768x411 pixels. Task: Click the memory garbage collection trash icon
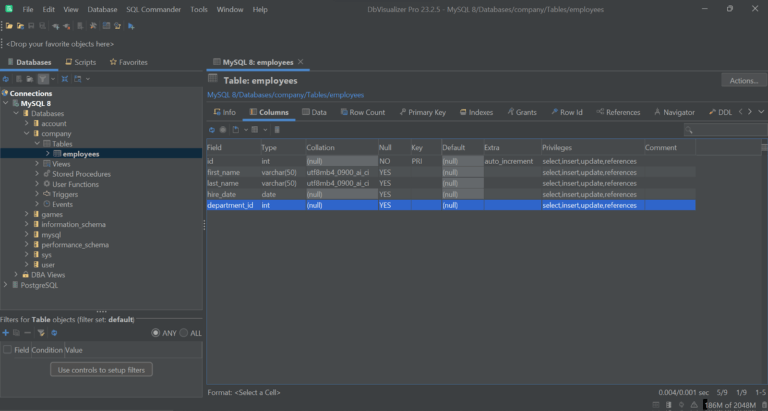[765, 405]
